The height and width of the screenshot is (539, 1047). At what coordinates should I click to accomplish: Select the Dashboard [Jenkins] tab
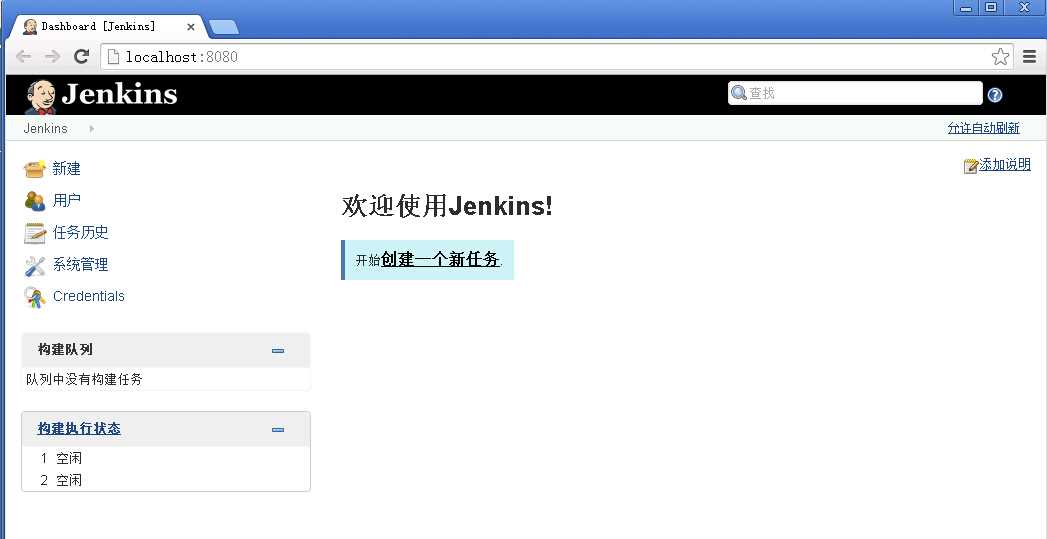tap(110, 27)
